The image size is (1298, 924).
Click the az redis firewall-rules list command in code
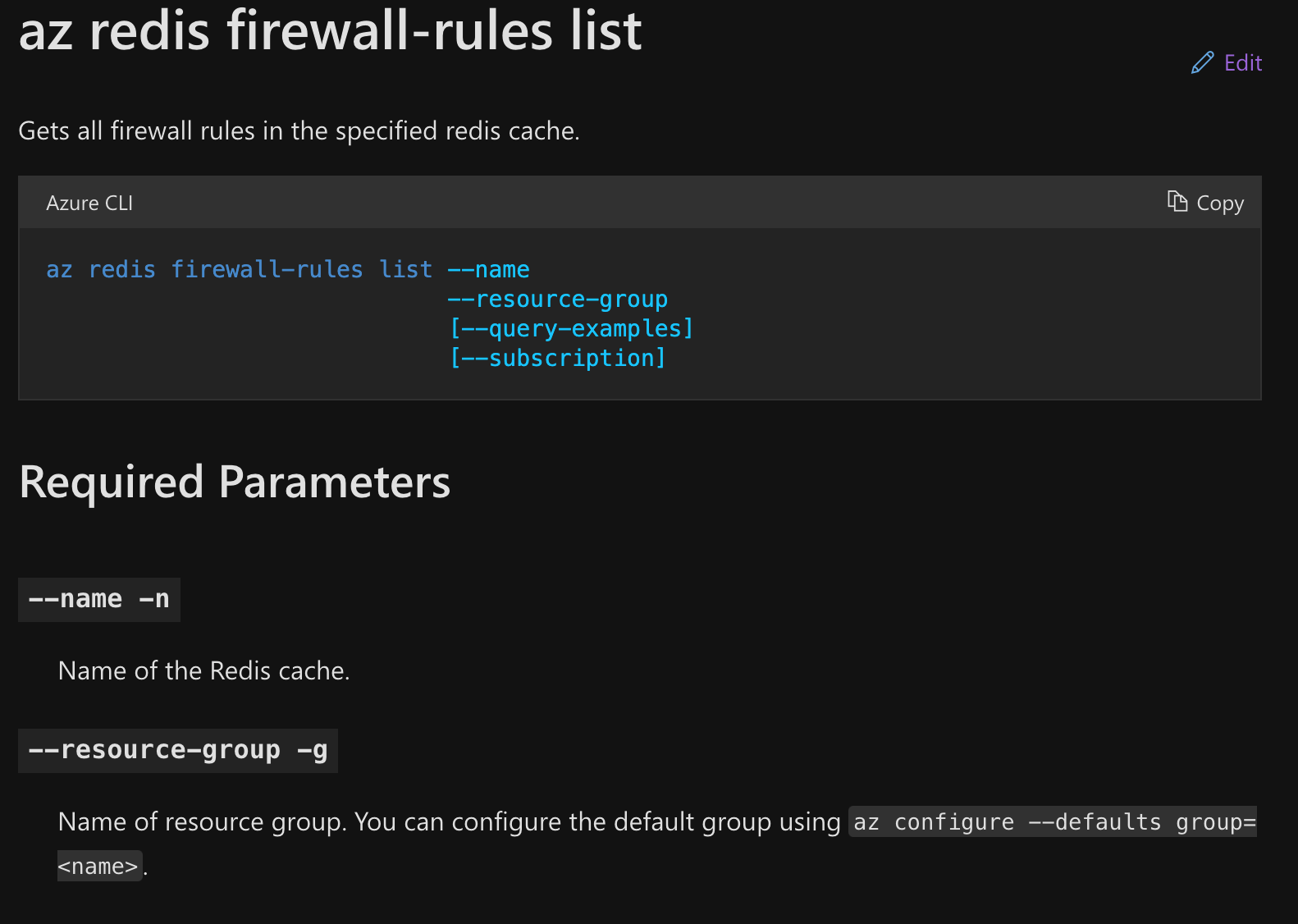pos(239,270)
